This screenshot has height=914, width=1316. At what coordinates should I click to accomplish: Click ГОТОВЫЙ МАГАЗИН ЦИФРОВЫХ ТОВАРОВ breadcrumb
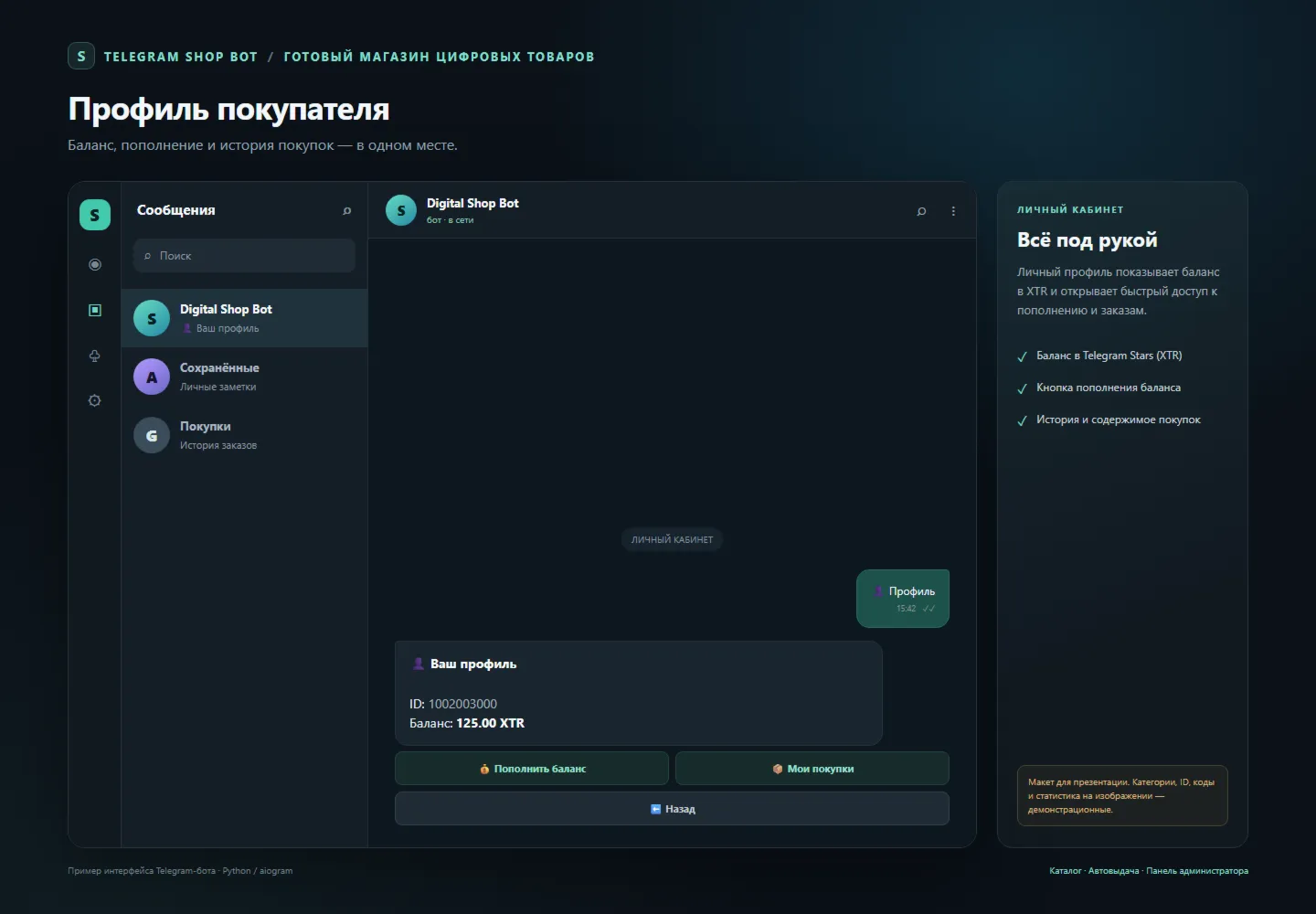[x=439, y=57]
